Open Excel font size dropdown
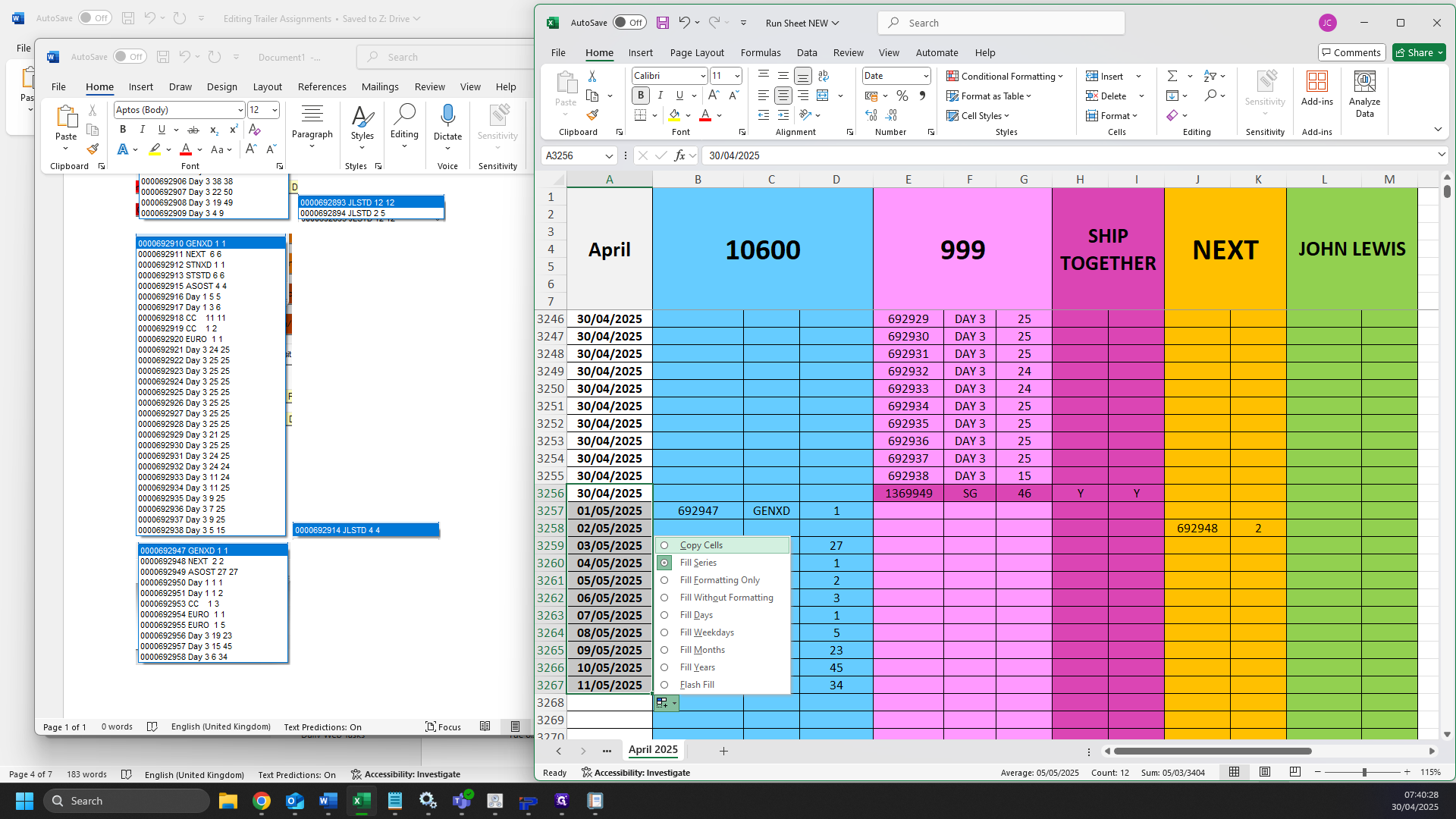The height and width of the screenshot is (819, 1456). 736,76
